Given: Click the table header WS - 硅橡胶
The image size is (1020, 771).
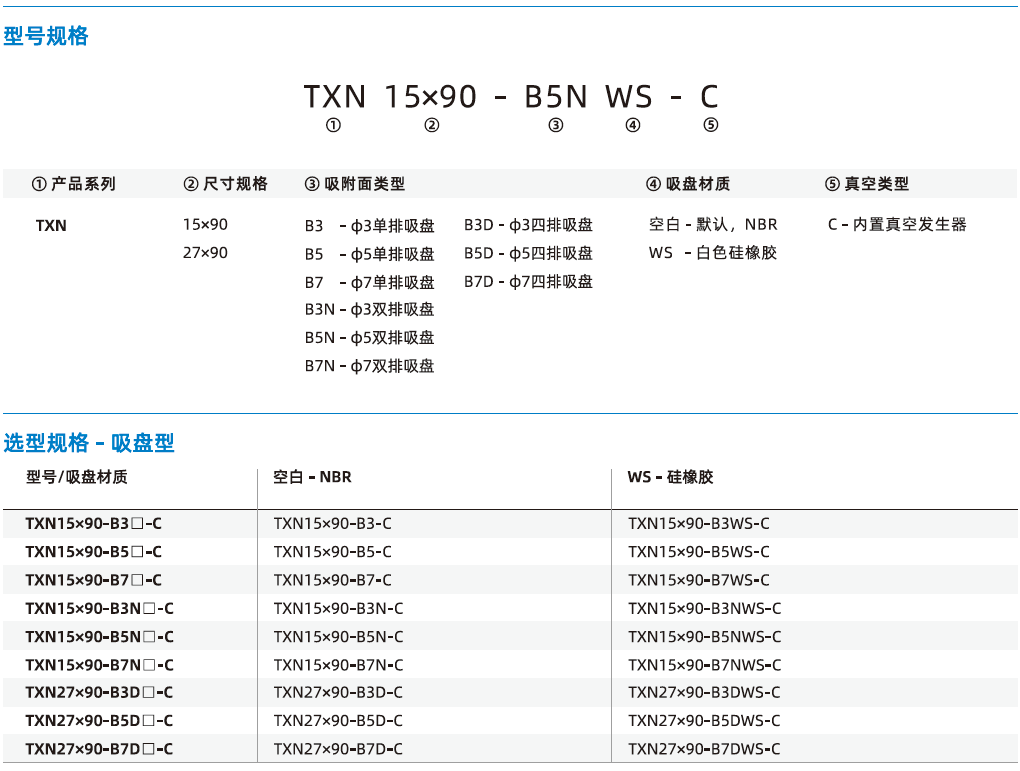Looking at the screenshot, I should click(671, 477).
